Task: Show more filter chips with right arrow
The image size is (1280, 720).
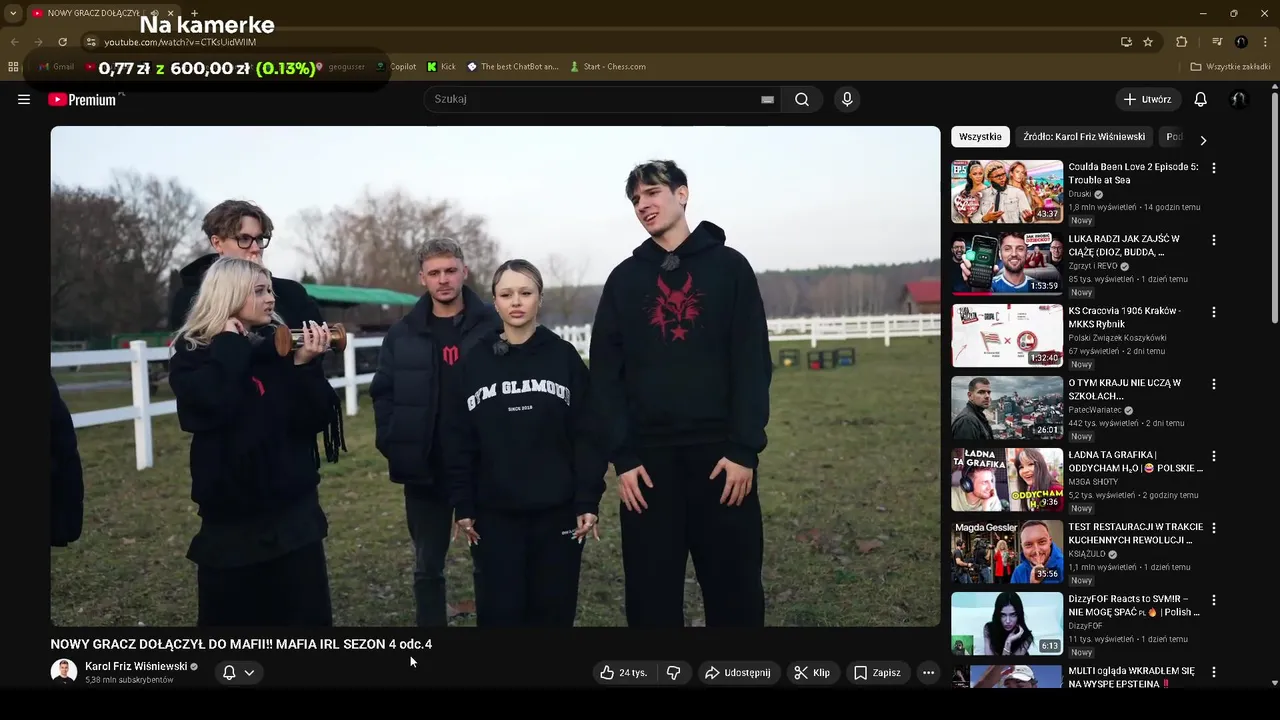Action: click(x=1203, y=141)
